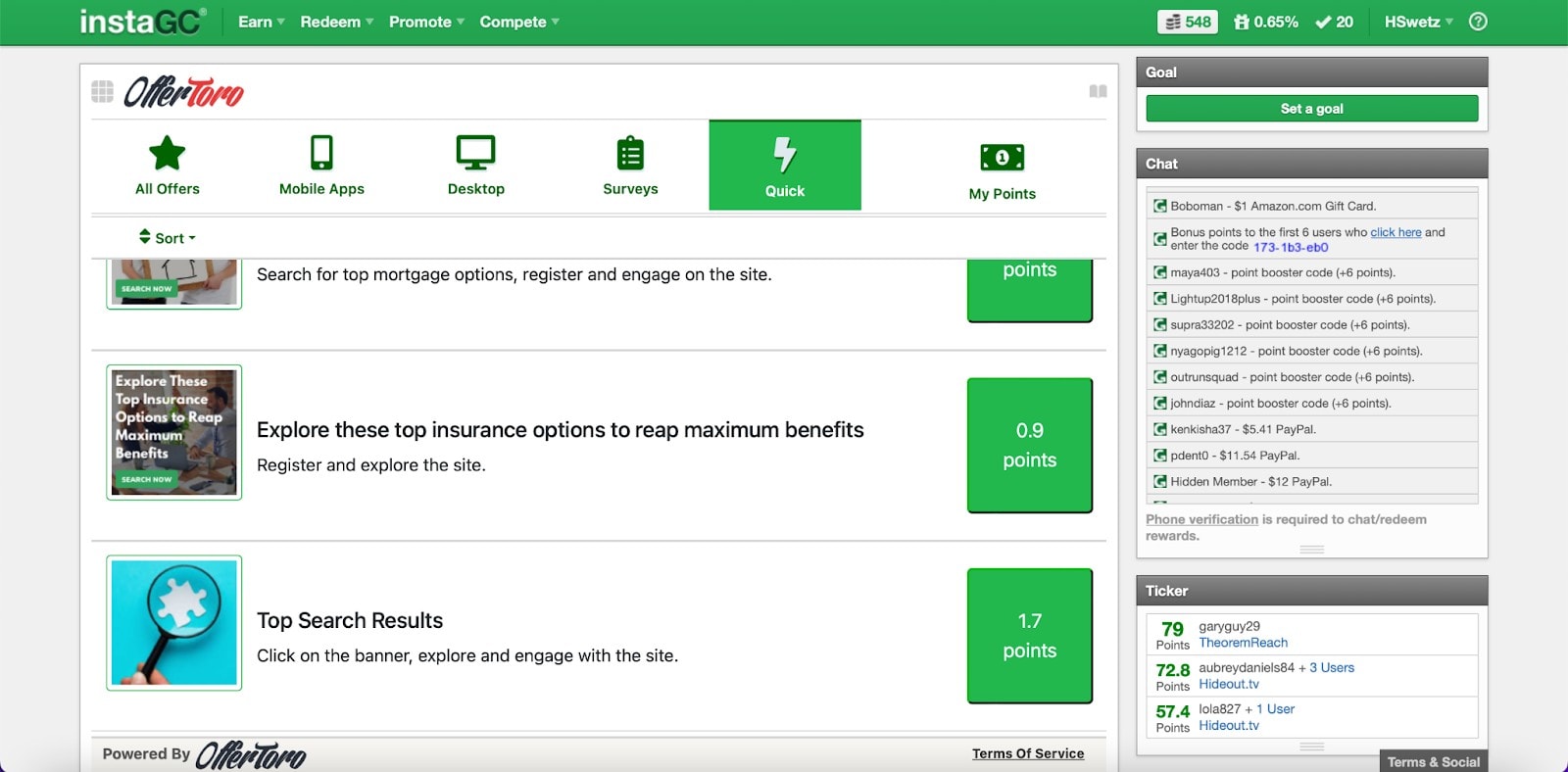Click the 1.7 points offer button
The image size is (1568, 772).
click(x=1029, y=636)
